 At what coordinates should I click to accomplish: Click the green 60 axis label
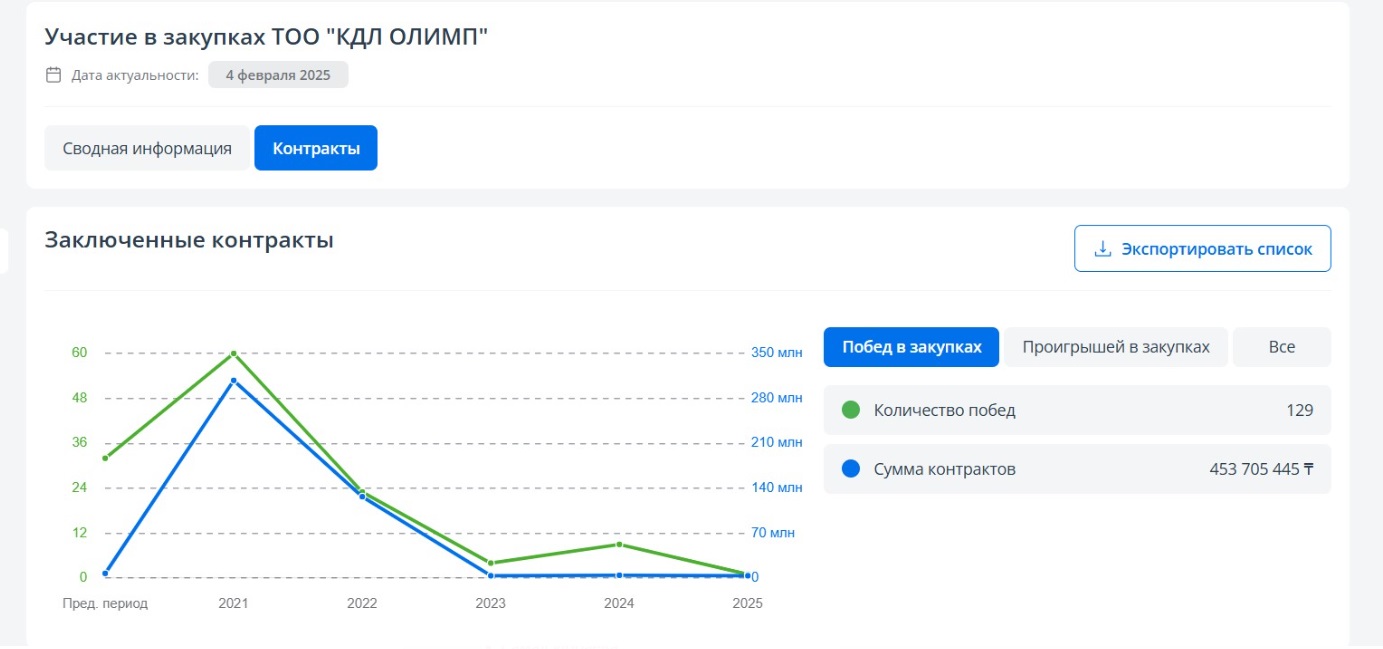[79, 353]
